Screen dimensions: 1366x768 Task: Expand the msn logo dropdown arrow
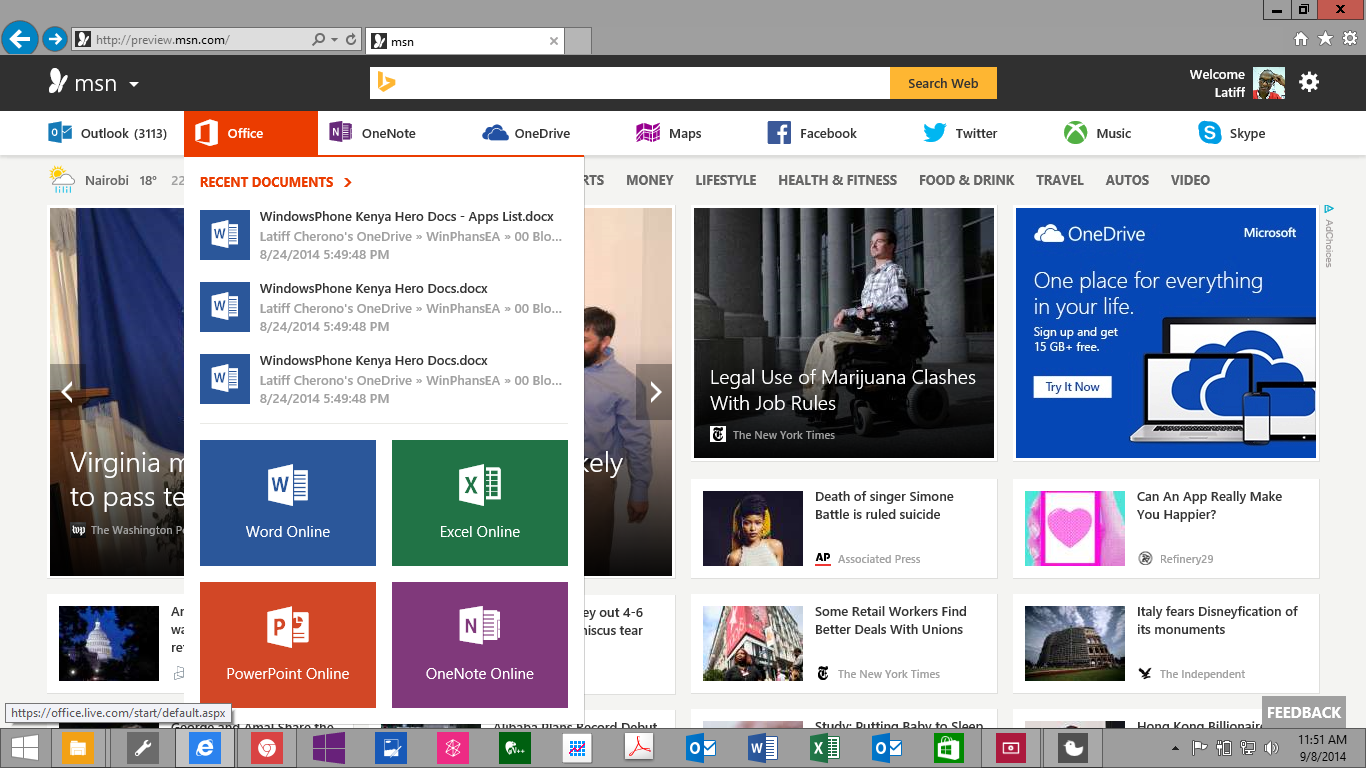(134, 84)
